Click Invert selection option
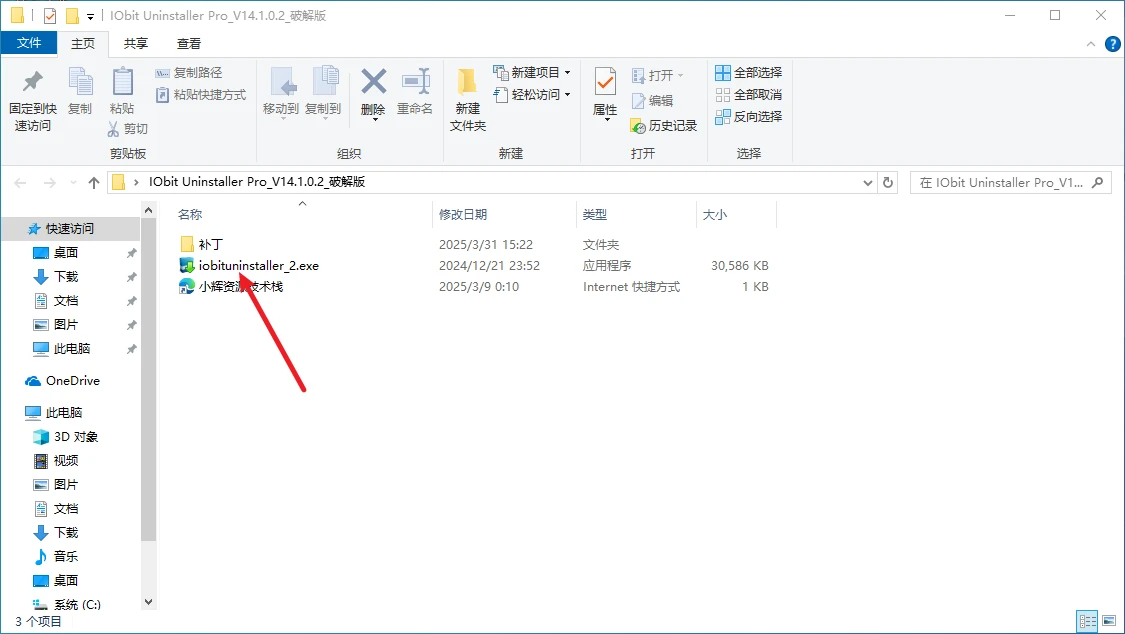 point(748,116)
